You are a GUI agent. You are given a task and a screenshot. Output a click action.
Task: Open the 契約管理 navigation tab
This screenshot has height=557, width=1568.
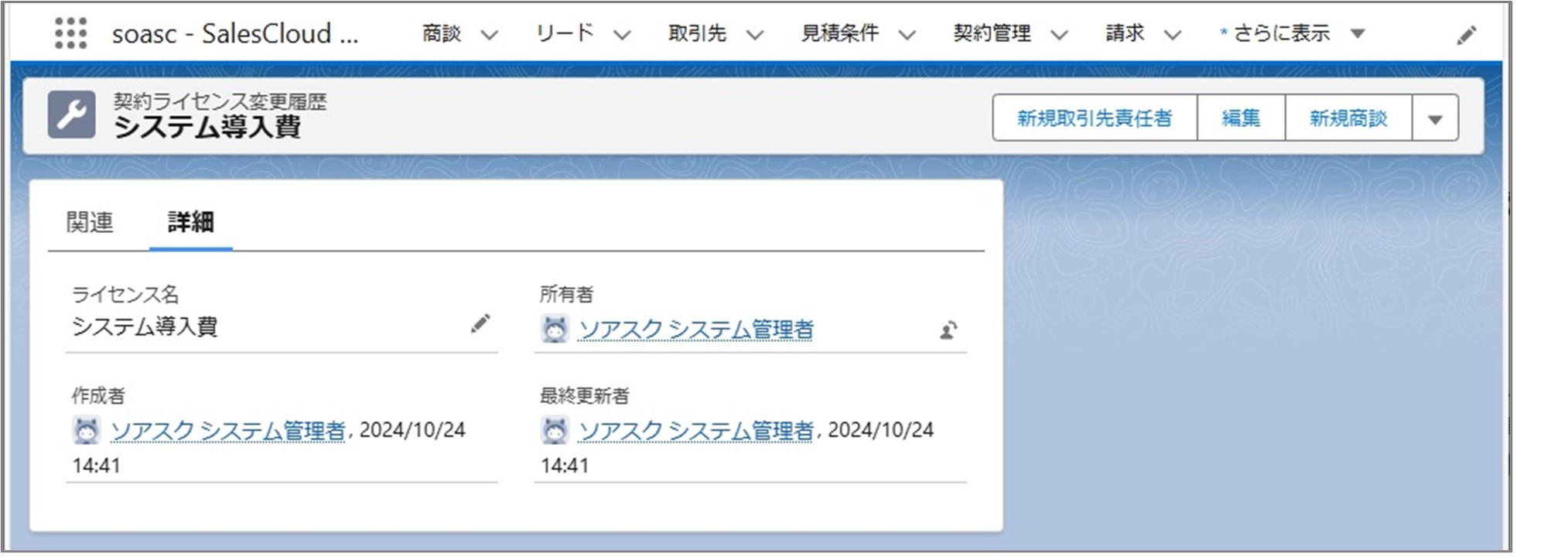[992, 33]
